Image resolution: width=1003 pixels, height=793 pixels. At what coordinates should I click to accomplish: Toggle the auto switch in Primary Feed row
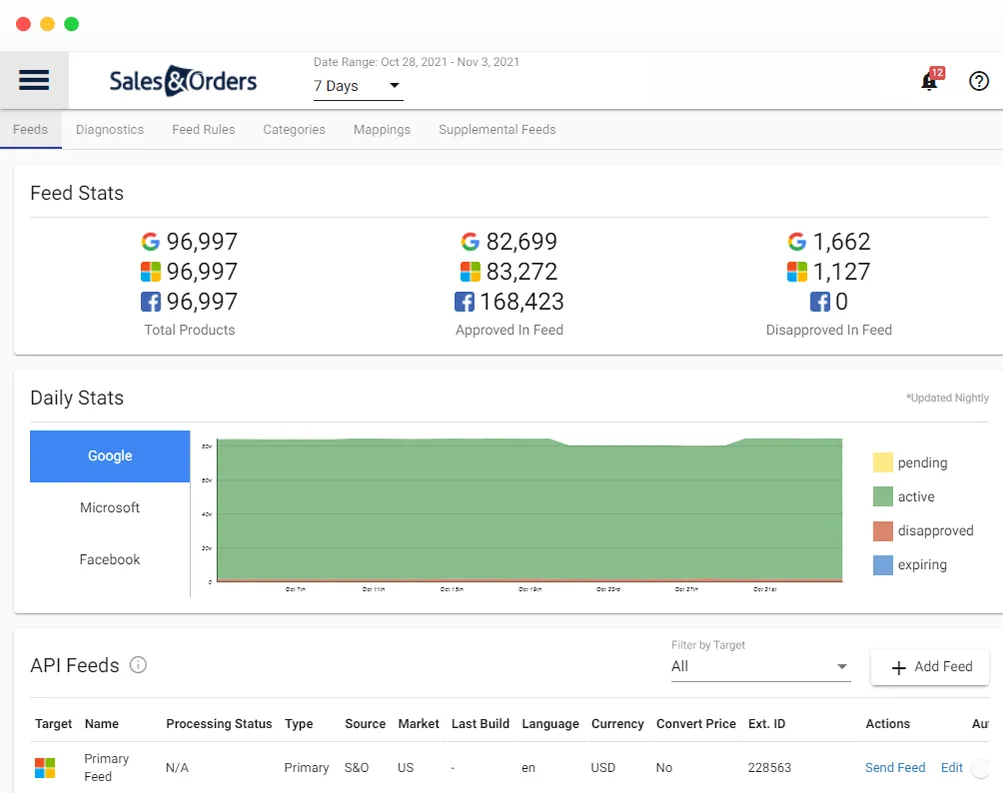click(x=981, y=767)
